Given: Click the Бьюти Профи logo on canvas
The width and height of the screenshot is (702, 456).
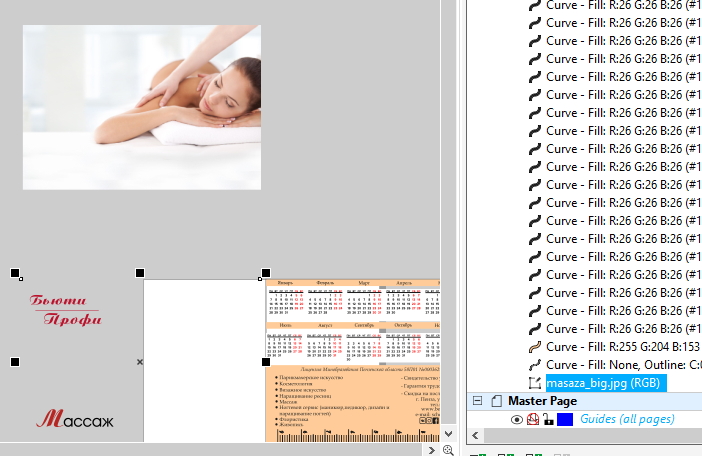Looking at the screenshot, I should pyautogui.click(x=66, y=310).
